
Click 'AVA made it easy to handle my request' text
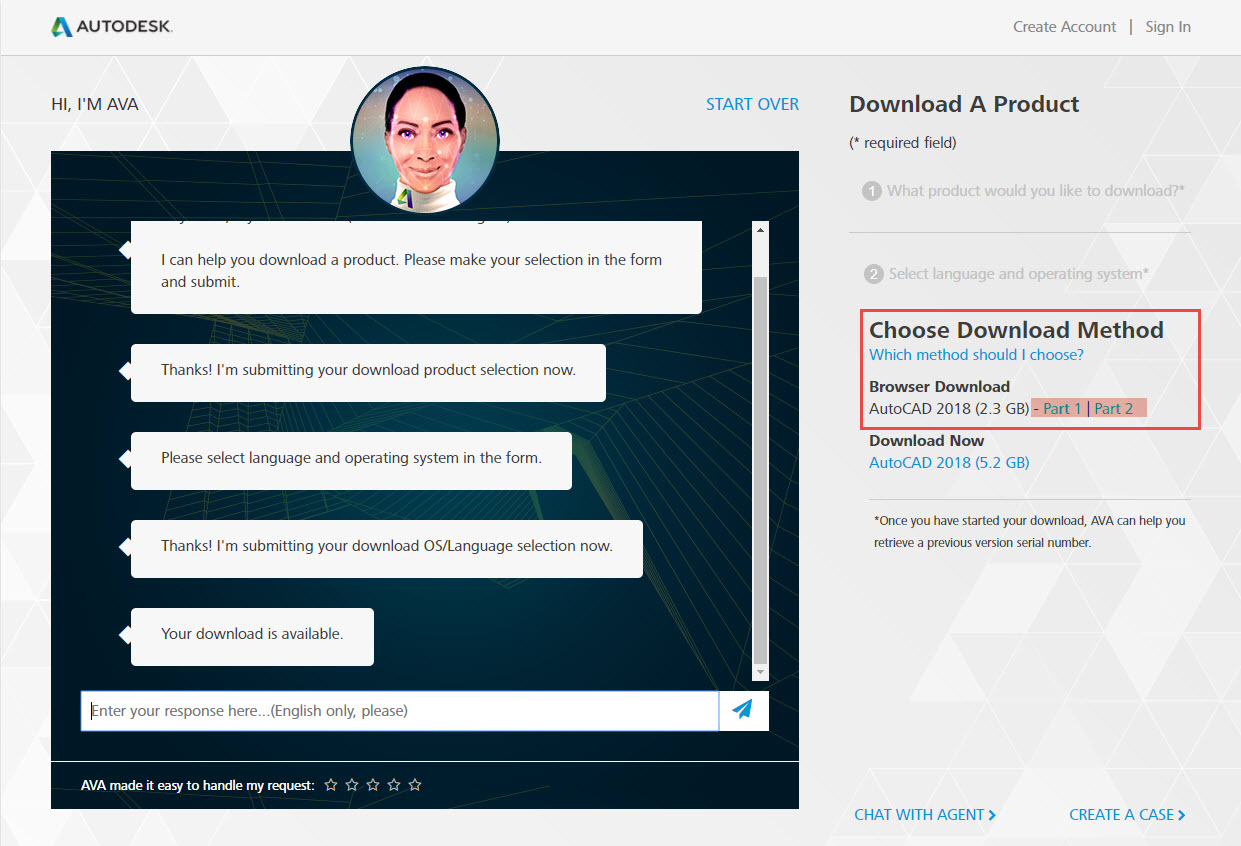pyautogui.click(x=198, y=786)
